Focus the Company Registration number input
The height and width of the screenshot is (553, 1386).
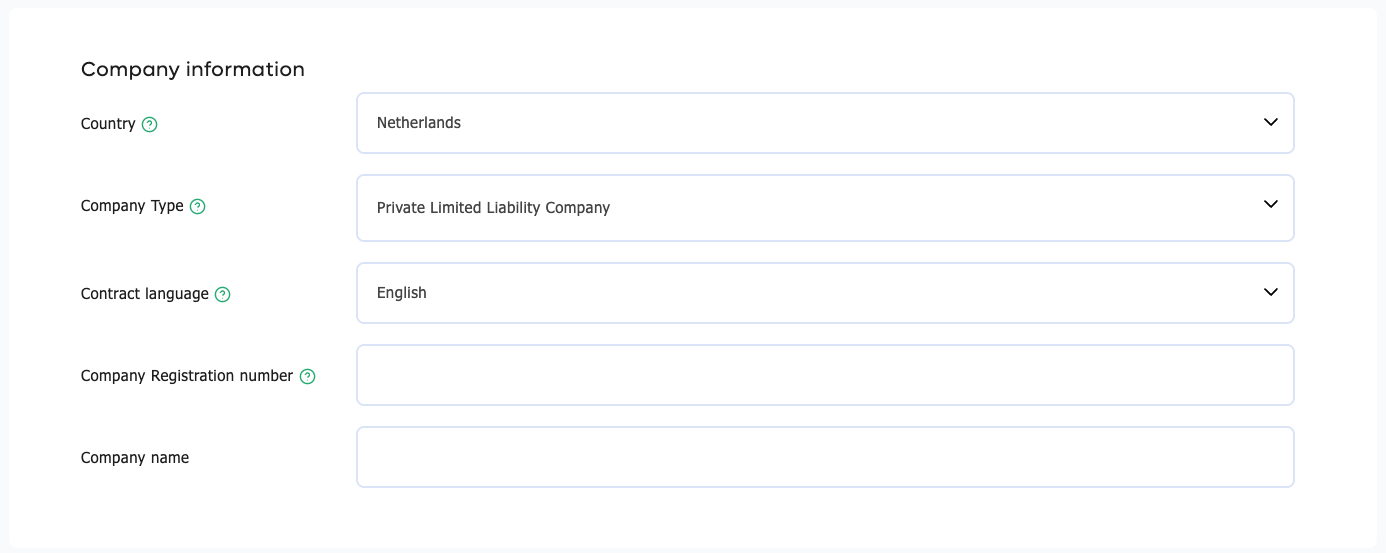[x=825, y=375]
